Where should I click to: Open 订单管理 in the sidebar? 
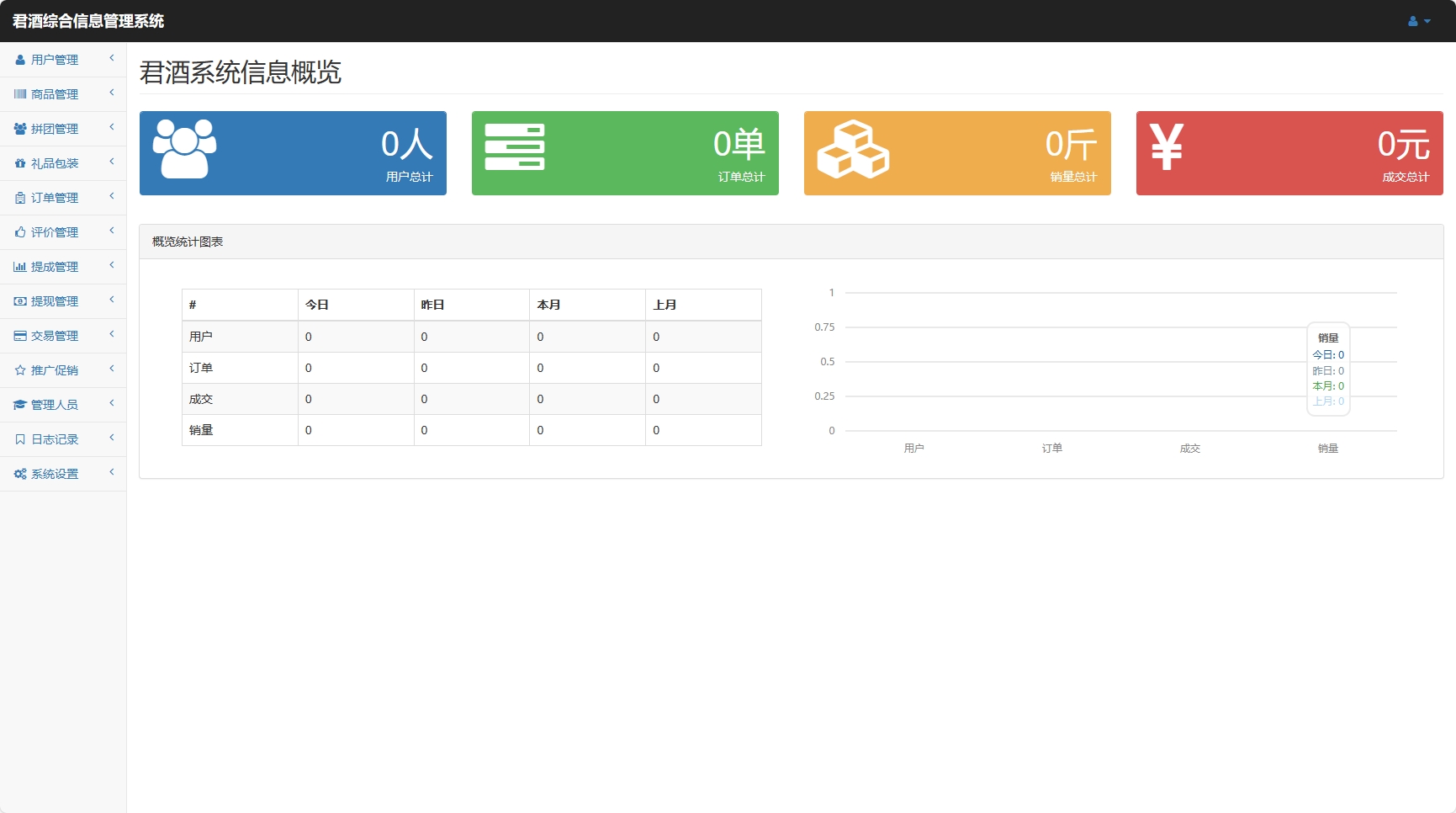click(x=63, y=198)
